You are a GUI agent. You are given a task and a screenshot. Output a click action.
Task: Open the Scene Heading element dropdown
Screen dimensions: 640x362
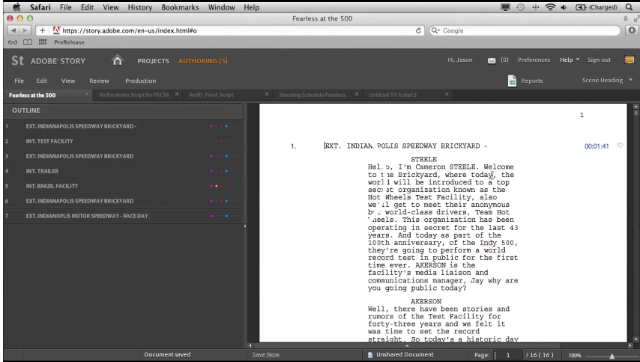pyautogui.click(x=607, y=80)
